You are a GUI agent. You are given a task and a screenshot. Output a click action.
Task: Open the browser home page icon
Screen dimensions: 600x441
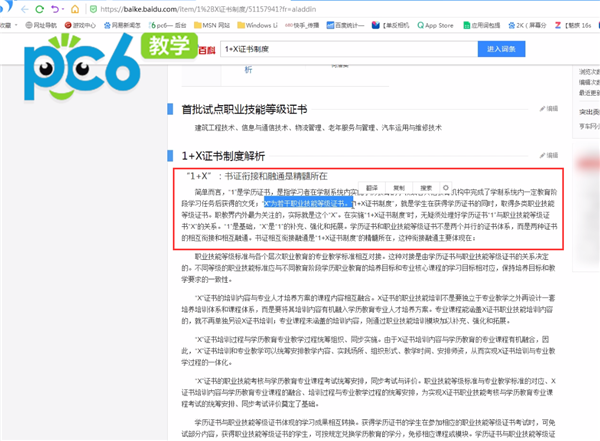coord(75,9)
